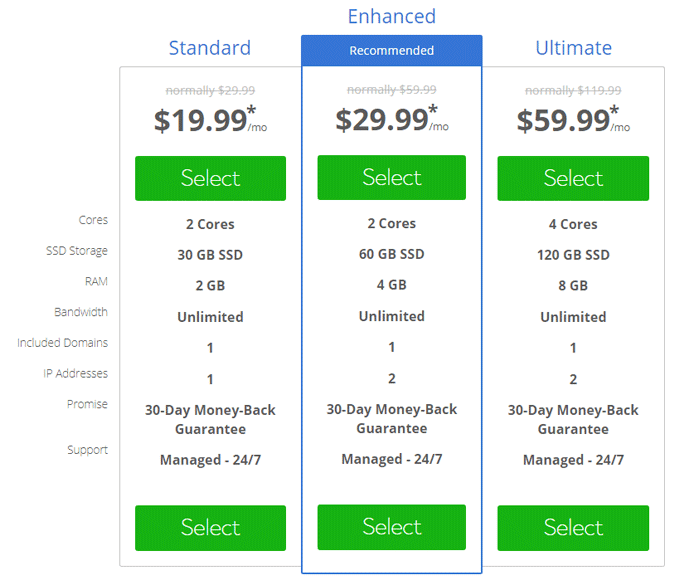Click the $29.99 price

coord(382,119)
